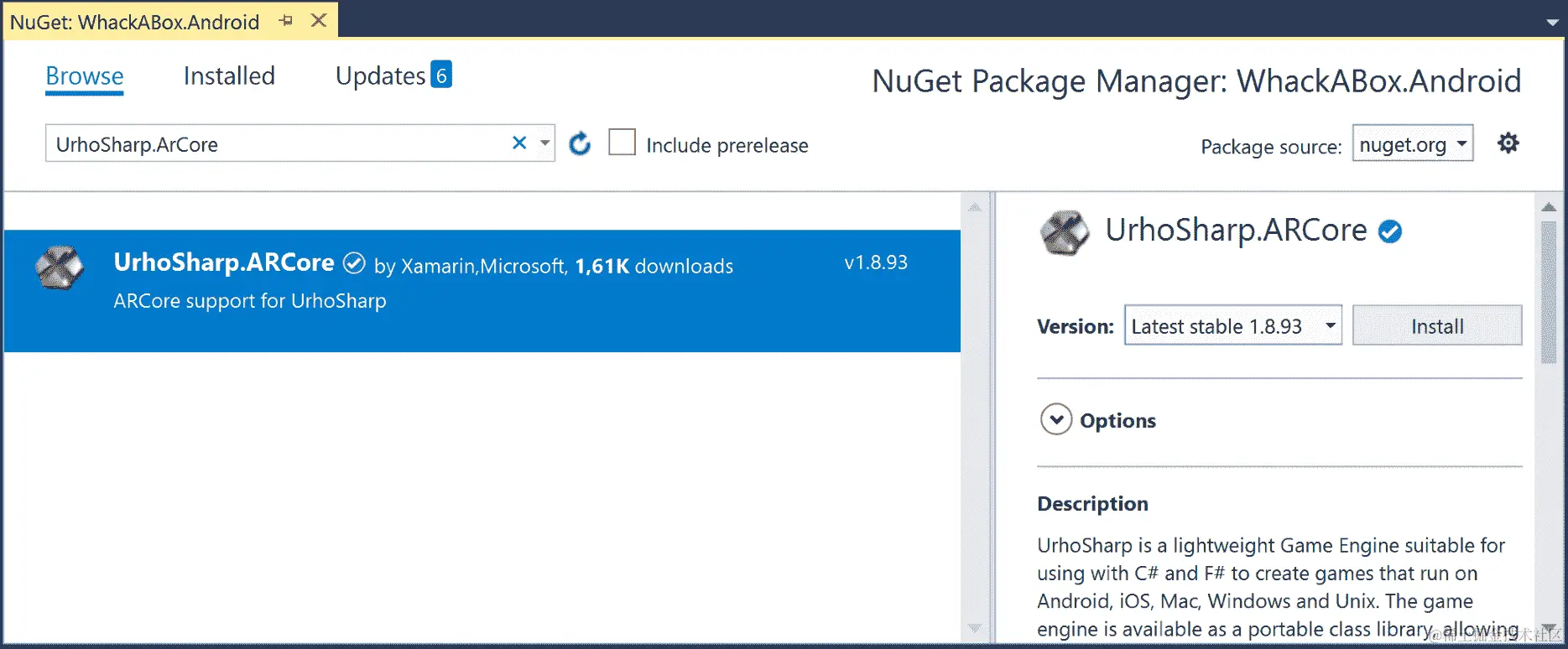The image size is (1568, 649).
Task: Close the NuGet: WhackABox.Android tab
Action: [319, 20]
